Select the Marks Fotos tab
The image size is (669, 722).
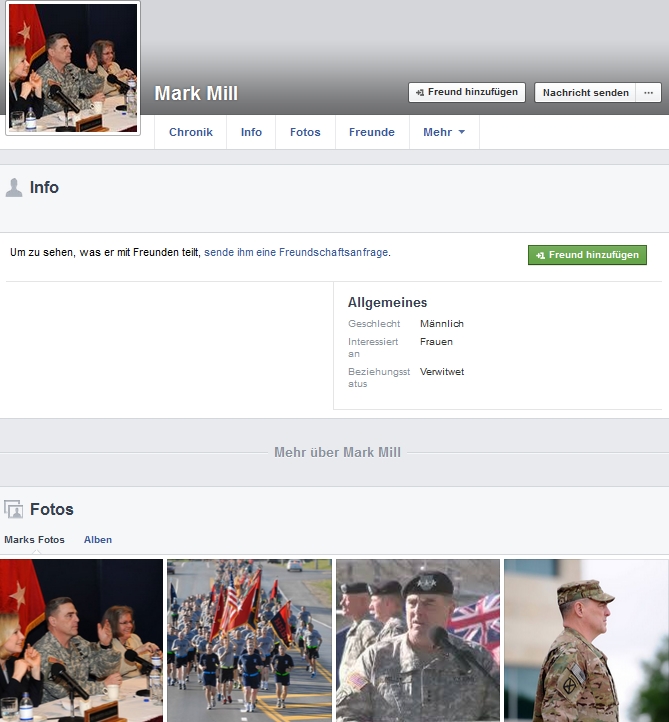click(x=34, y=540)
